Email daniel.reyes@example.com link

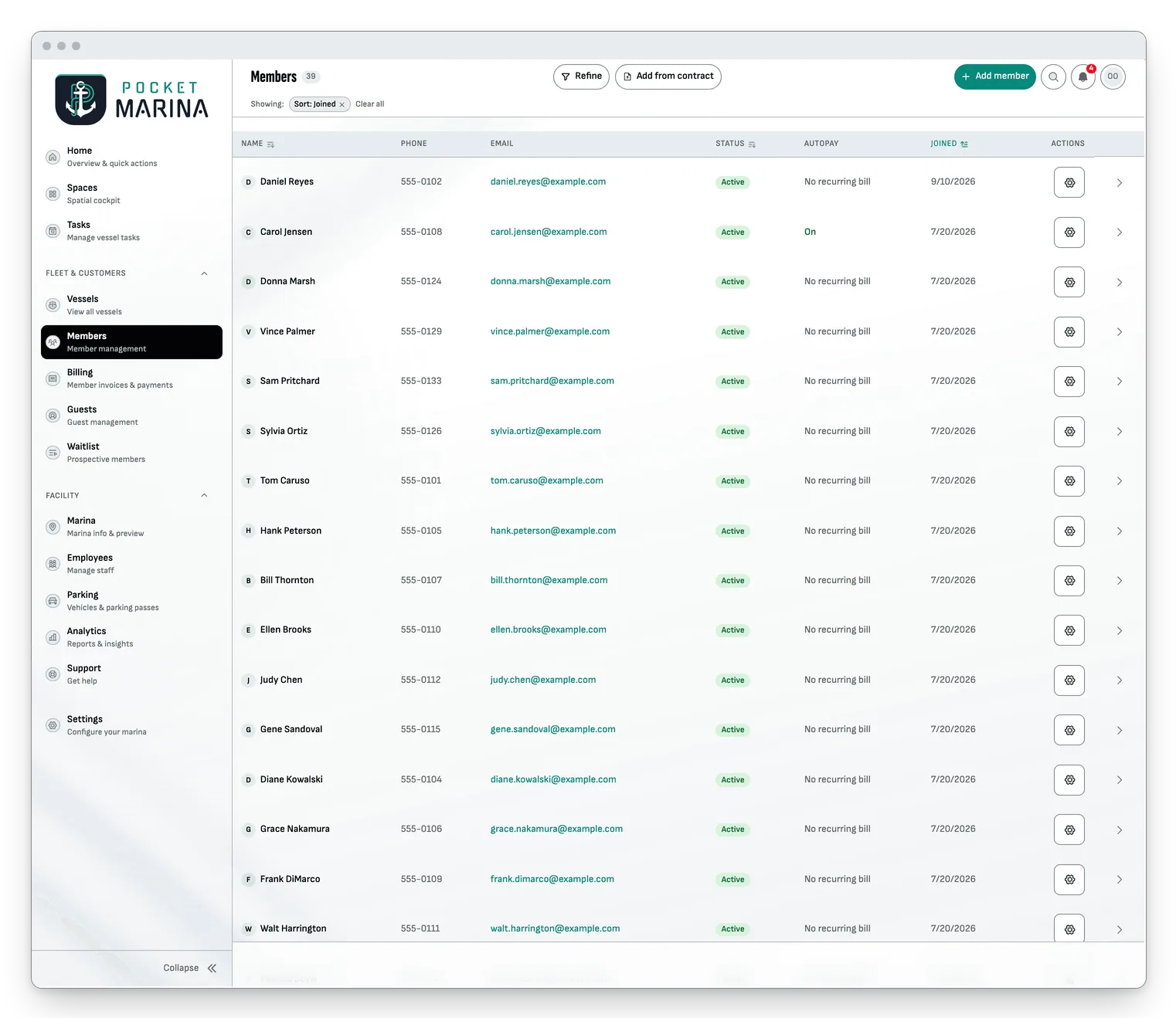[548, 182]
